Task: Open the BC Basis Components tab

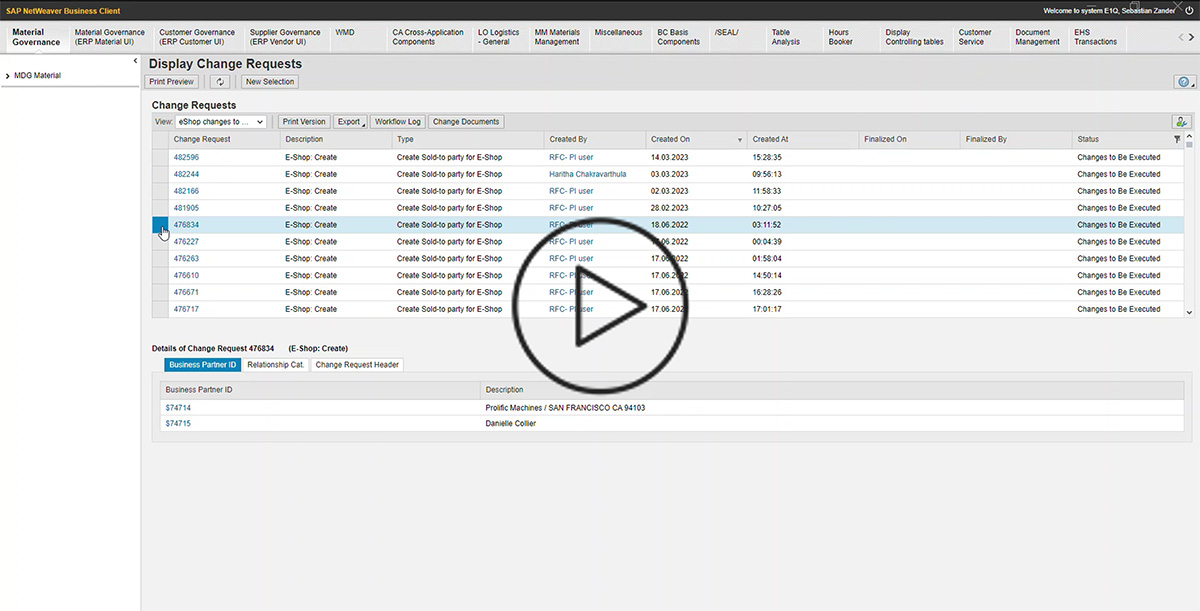Action: 679,37
